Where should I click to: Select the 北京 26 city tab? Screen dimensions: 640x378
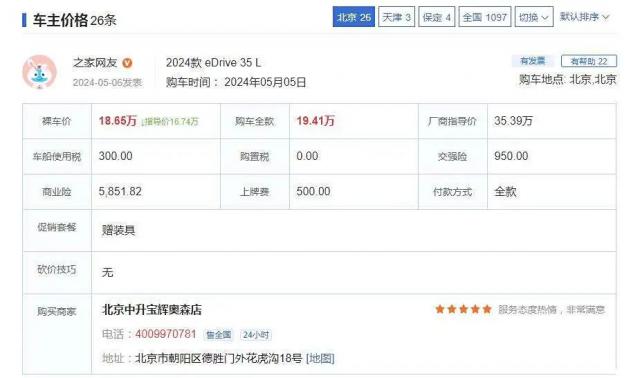[x=353, y=17]
